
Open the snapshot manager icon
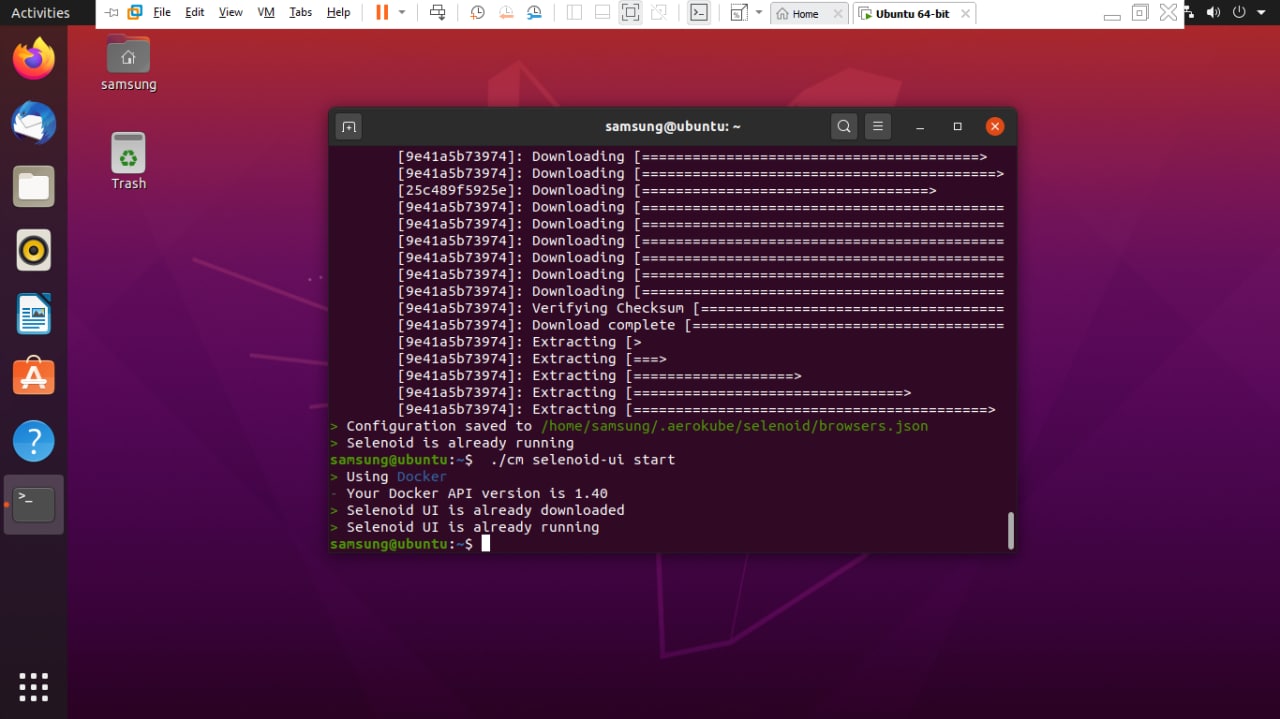point(535,13)
